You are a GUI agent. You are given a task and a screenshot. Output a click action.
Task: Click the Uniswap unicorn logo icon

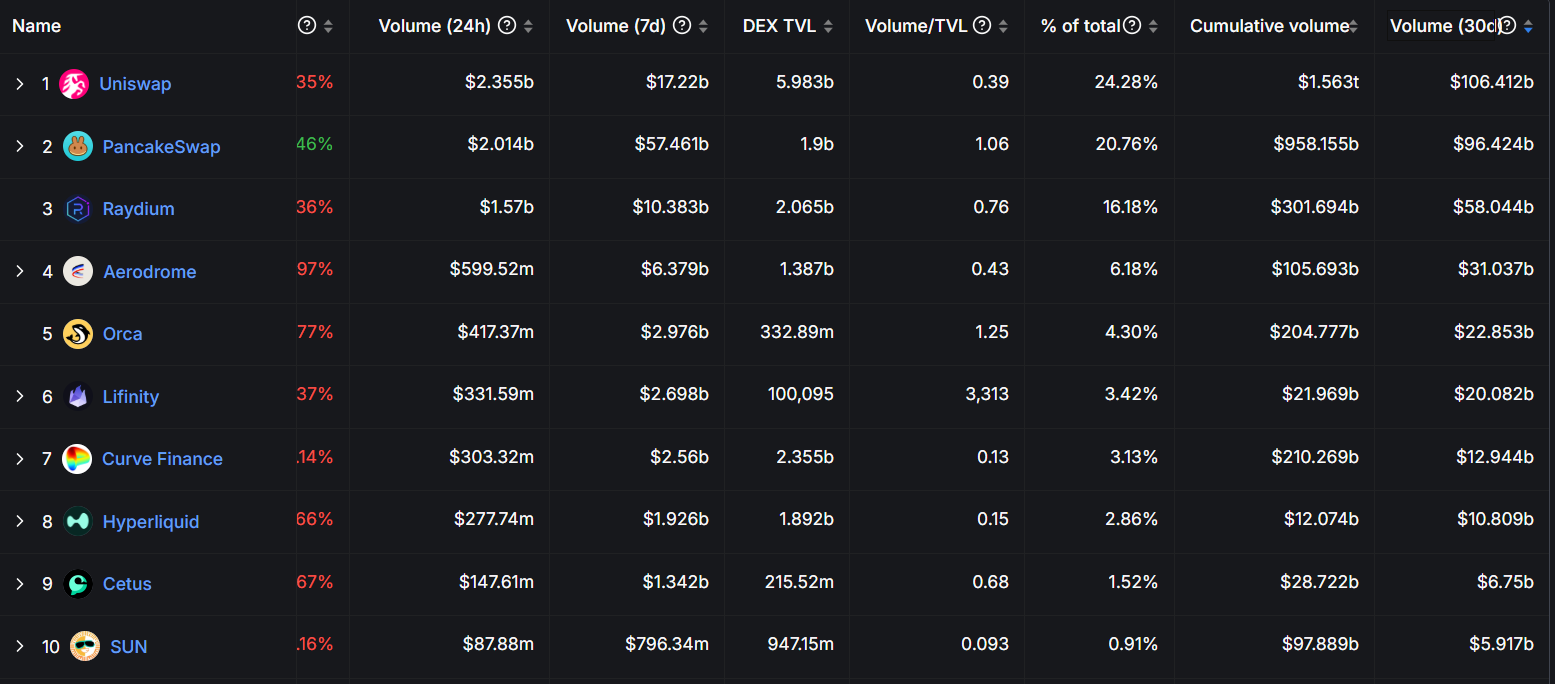click(x=74, y=84)
